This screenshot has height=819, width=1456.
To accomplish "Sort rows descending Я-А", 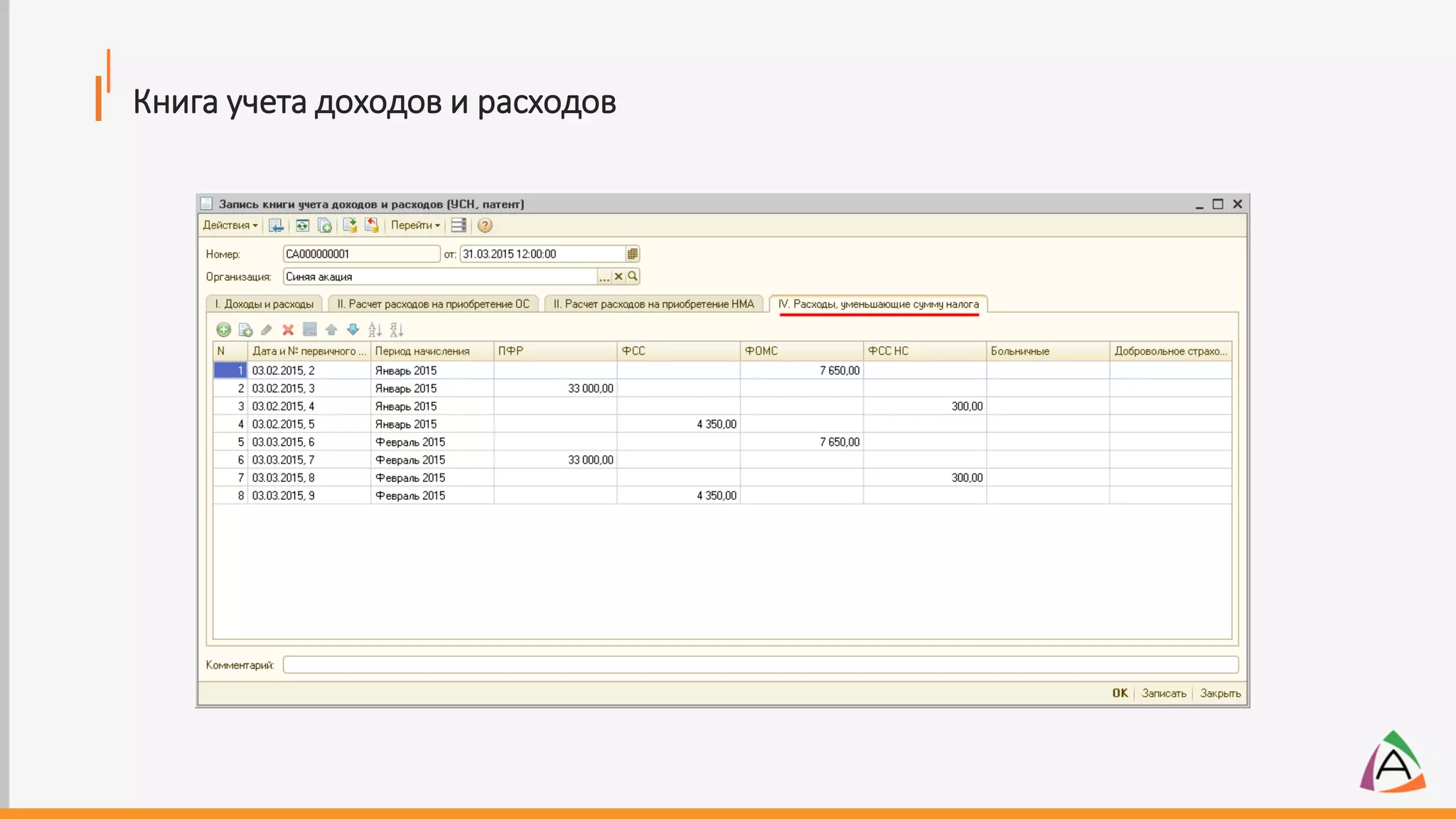I will point(397,329).
